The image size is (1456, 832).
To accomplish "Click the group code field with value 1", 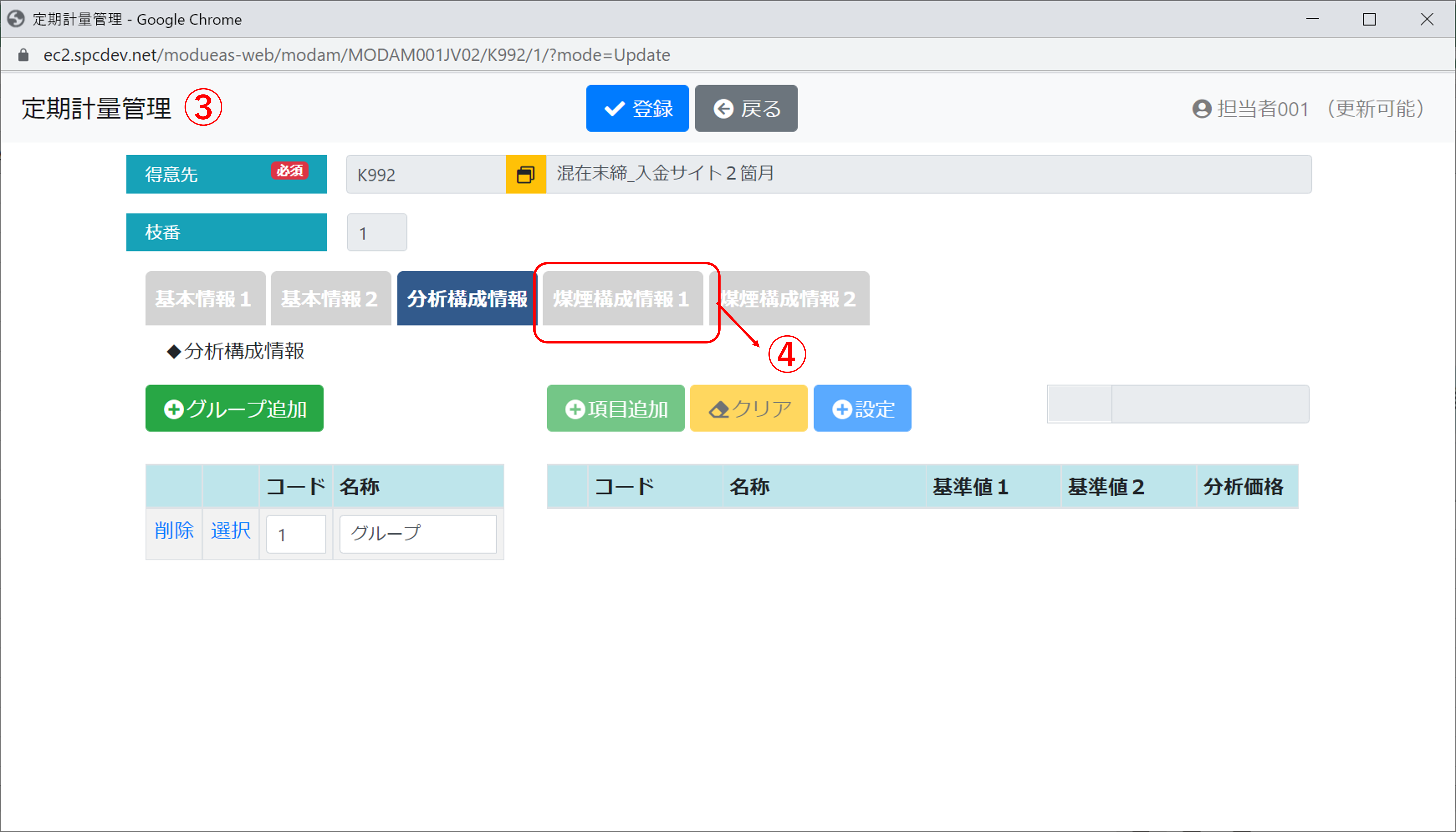I will 296,534.
